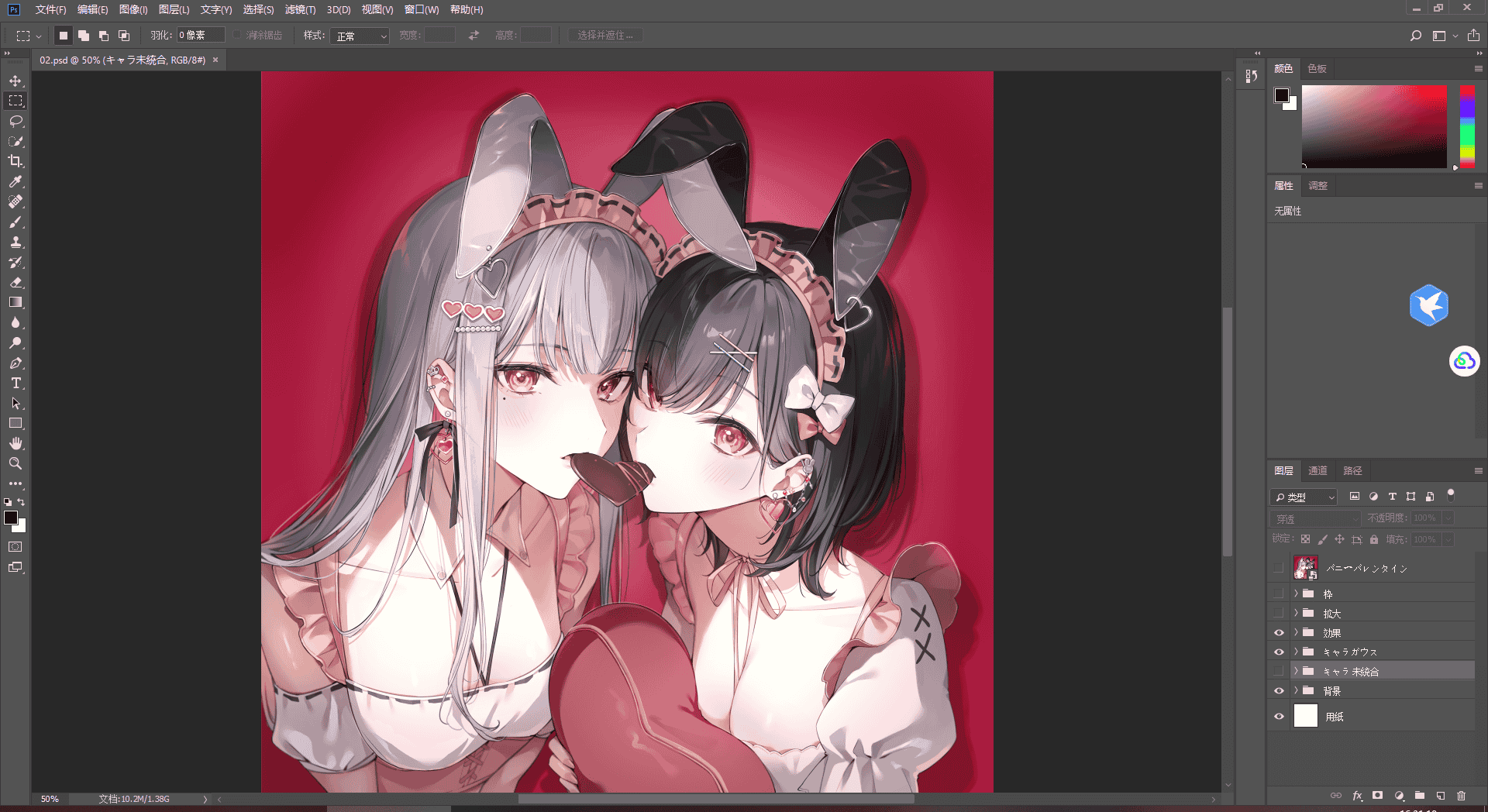Create new group folder icon

tap(1420, 796)
